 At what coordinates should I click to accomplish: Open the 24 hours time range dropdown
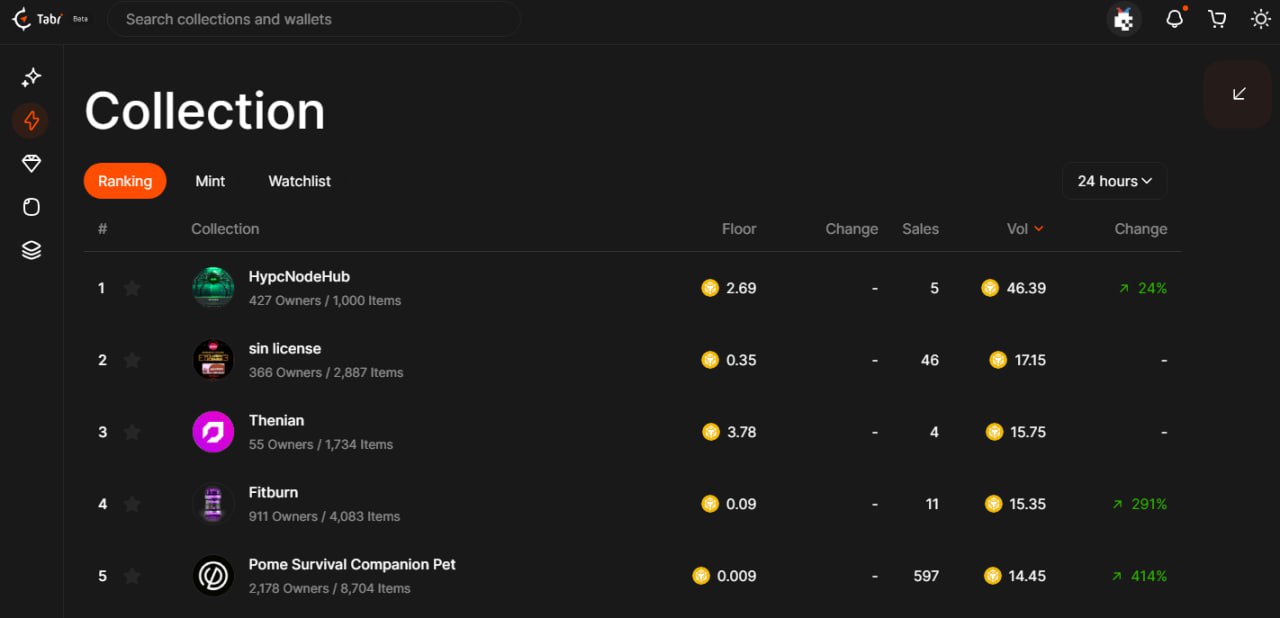point(1114,181)
